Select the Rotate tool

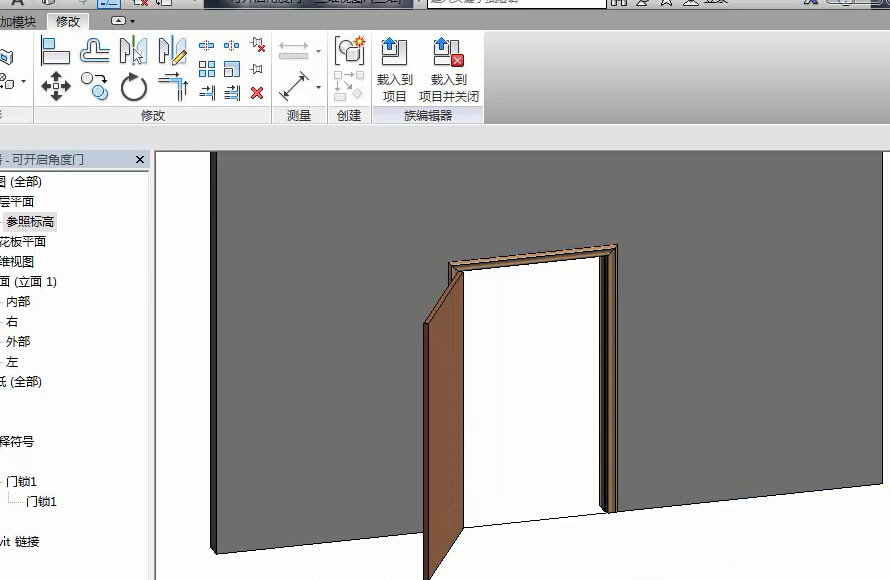coord(134,88)
